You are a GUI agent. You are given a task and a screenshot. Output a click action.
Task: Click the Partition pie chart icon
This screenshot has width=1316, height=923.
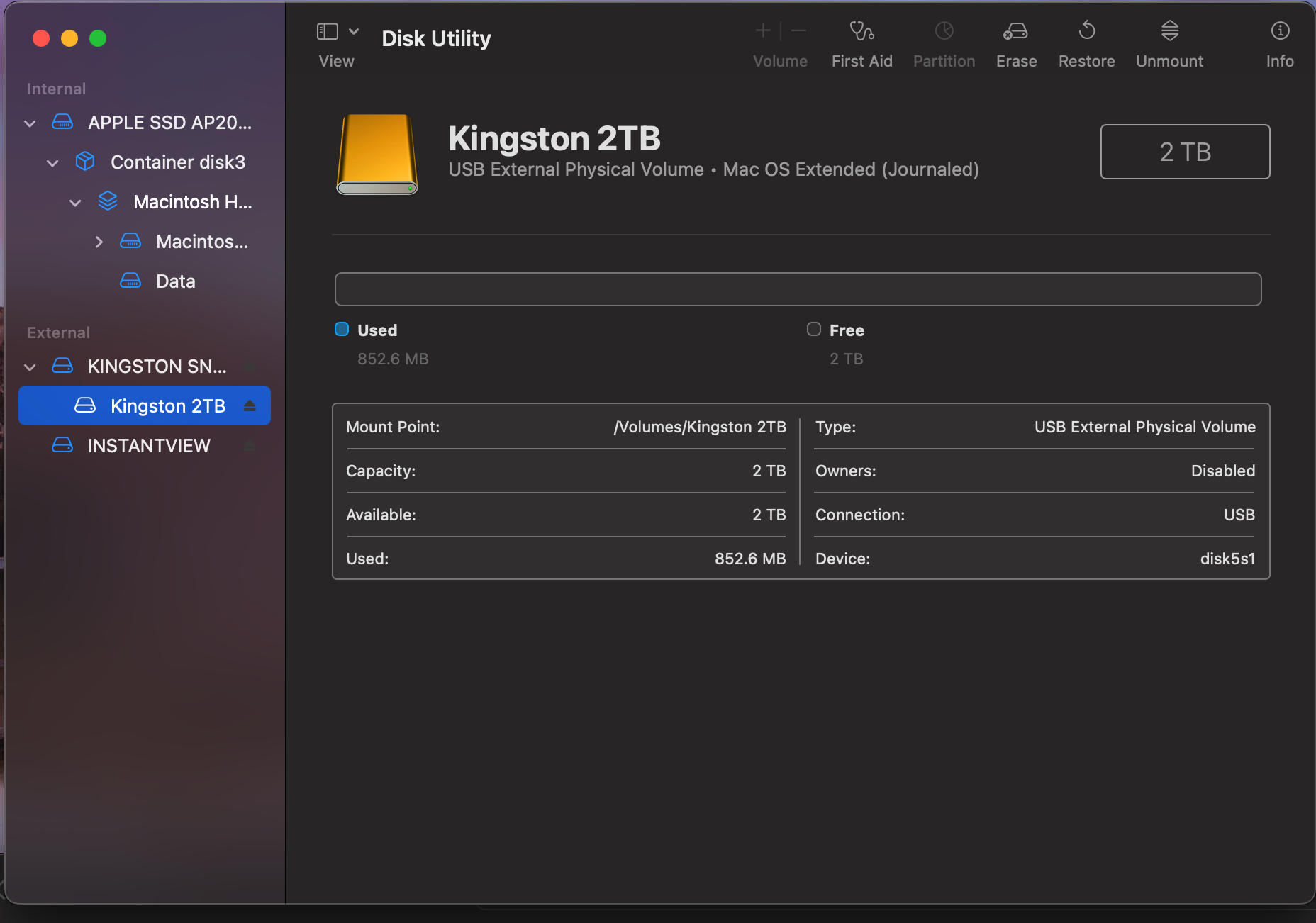pyautogui.click(x=944, y=30)
